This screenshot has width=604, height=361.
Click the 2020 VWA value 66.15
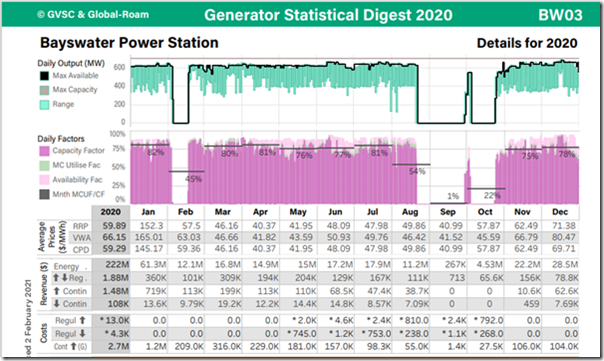(x=114, y=237)
